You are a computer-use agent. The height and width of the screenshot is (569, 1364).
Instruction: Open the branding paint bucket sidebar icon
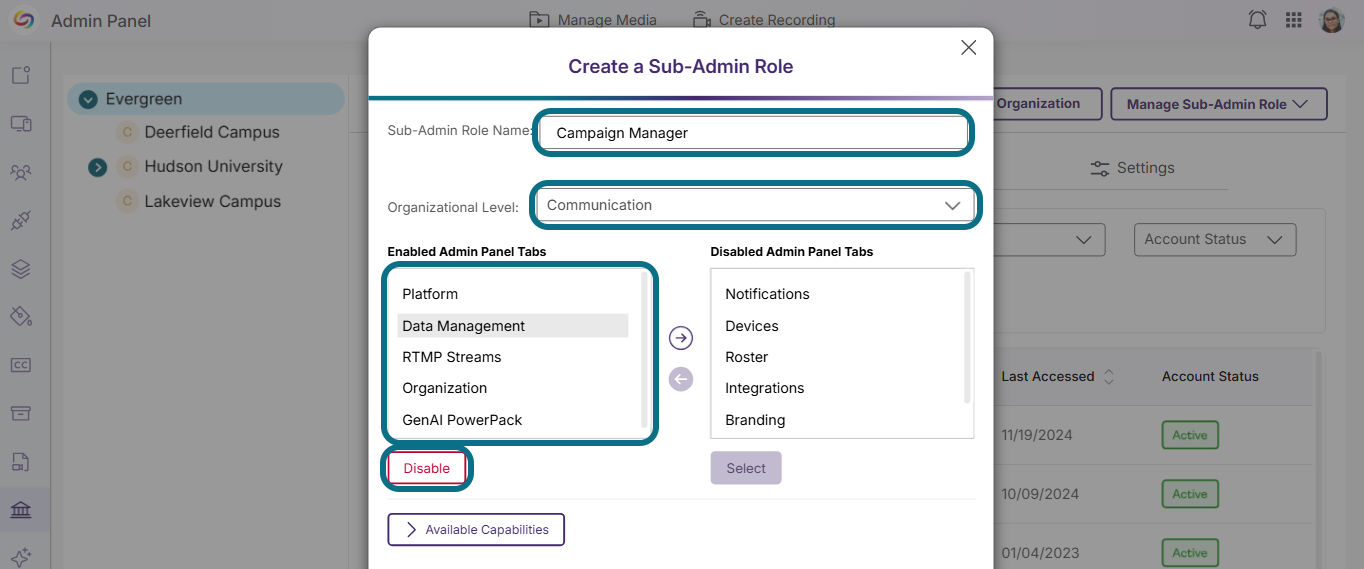pyautogui.click(x=21, y=317)
